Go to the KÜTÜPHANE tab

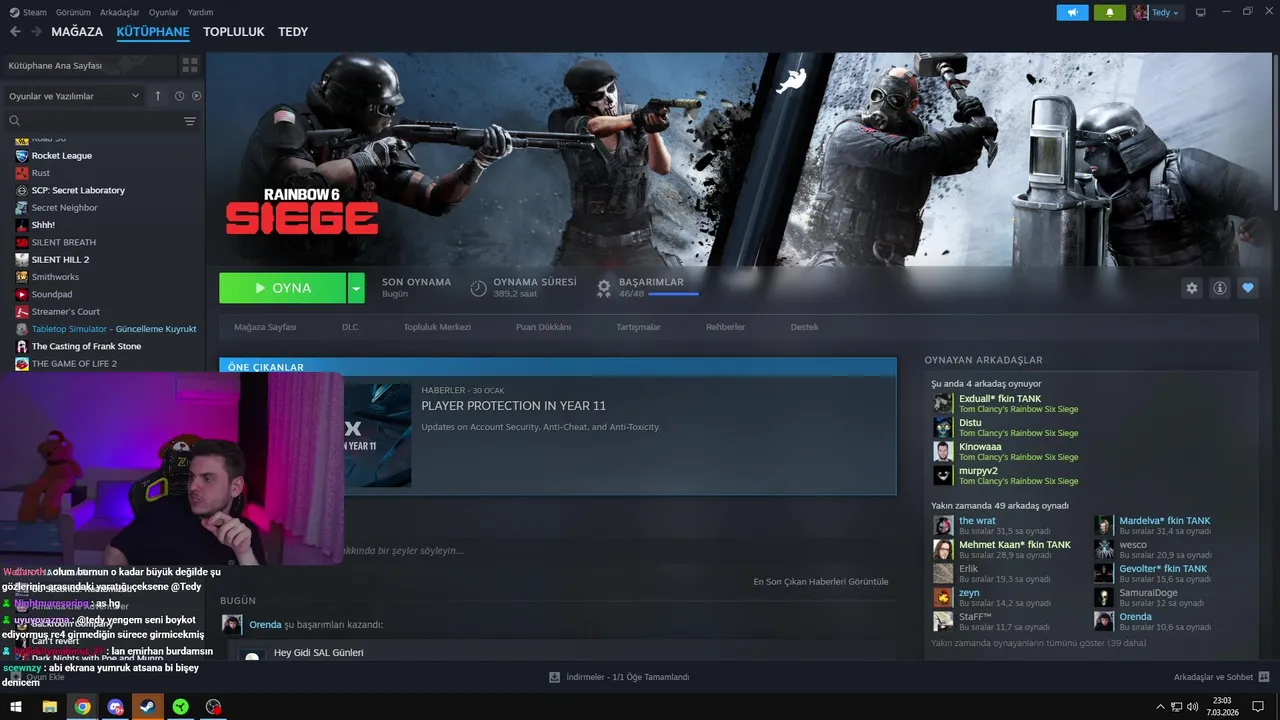point(153,32)
